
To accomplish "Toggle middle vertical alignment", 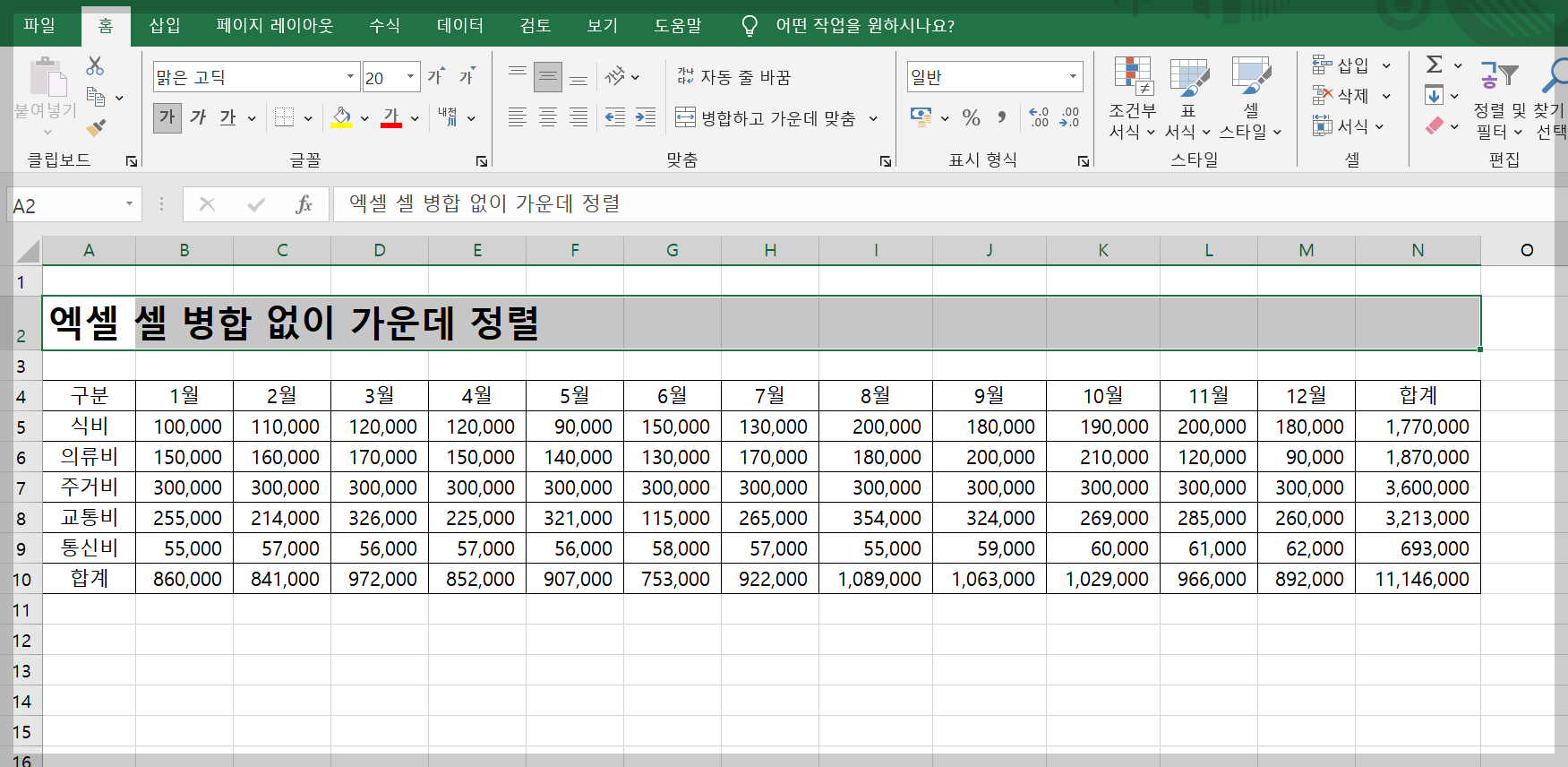I will (548, 77).
